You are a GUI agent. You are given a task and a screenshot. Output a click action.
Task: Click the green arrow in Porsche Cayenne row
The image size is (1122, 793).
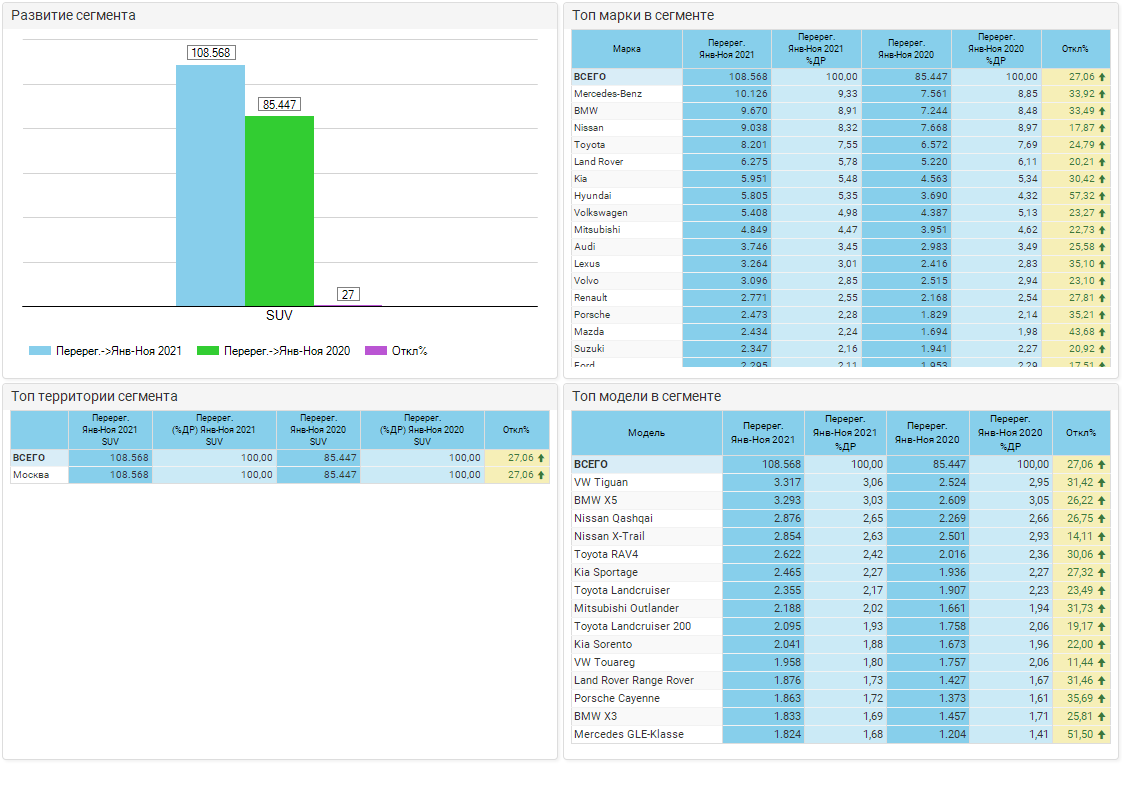(x=1102, y=698)
